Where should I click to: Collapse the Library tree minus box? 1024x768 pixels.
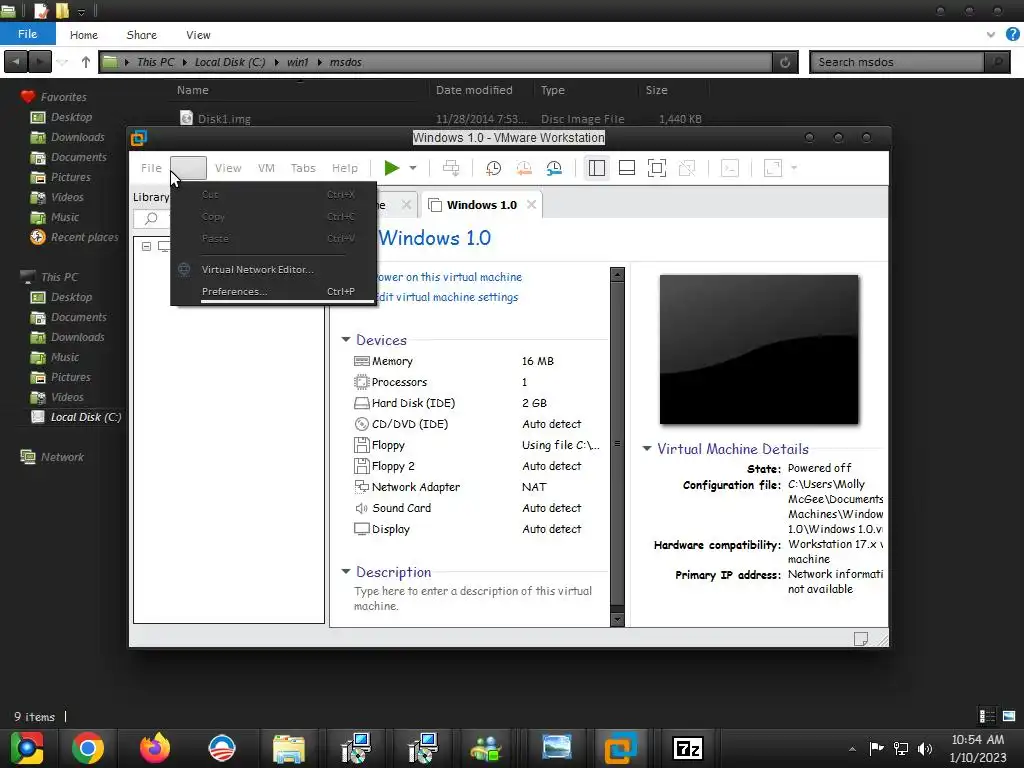tap(146, 246)
